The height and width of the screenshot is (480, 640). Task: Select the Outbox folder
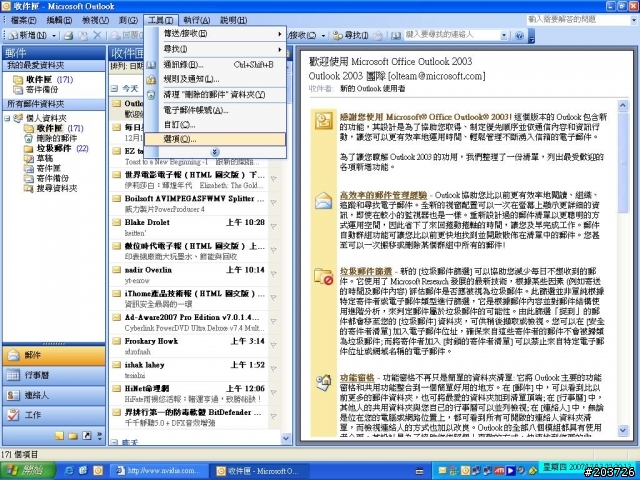pos(42,168)
